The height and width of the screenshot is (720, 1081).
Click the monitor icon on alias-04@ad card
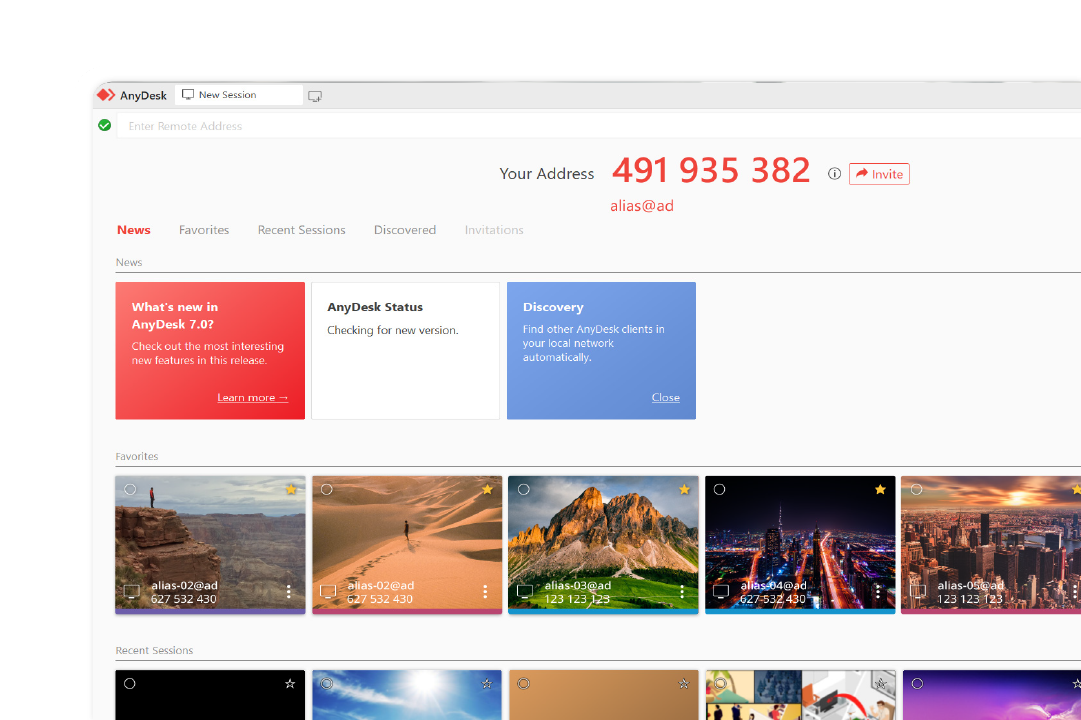[x=721, y=592]
